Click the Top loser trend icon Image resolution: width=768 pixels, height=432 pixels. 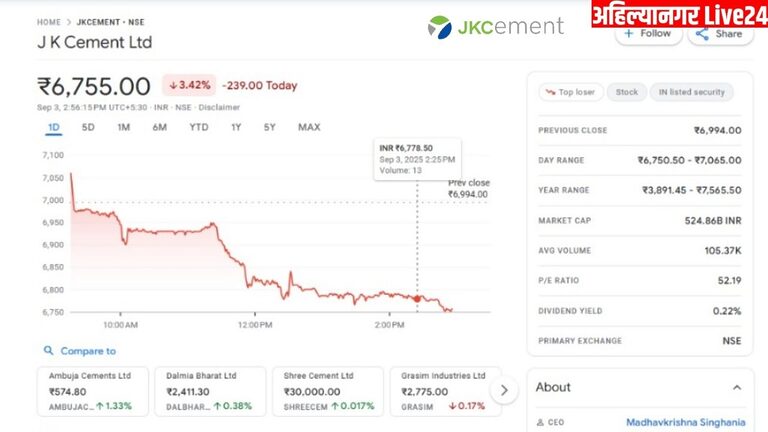click(x=549, y=92)
